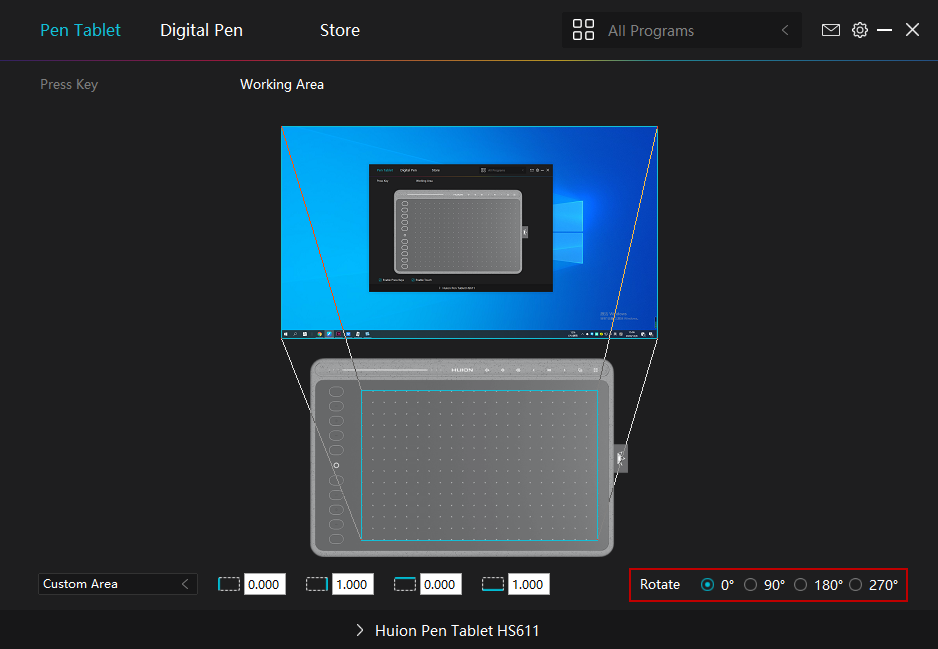Select the 270° rotate option
This screenshot has height=649, width=938.
855,584
